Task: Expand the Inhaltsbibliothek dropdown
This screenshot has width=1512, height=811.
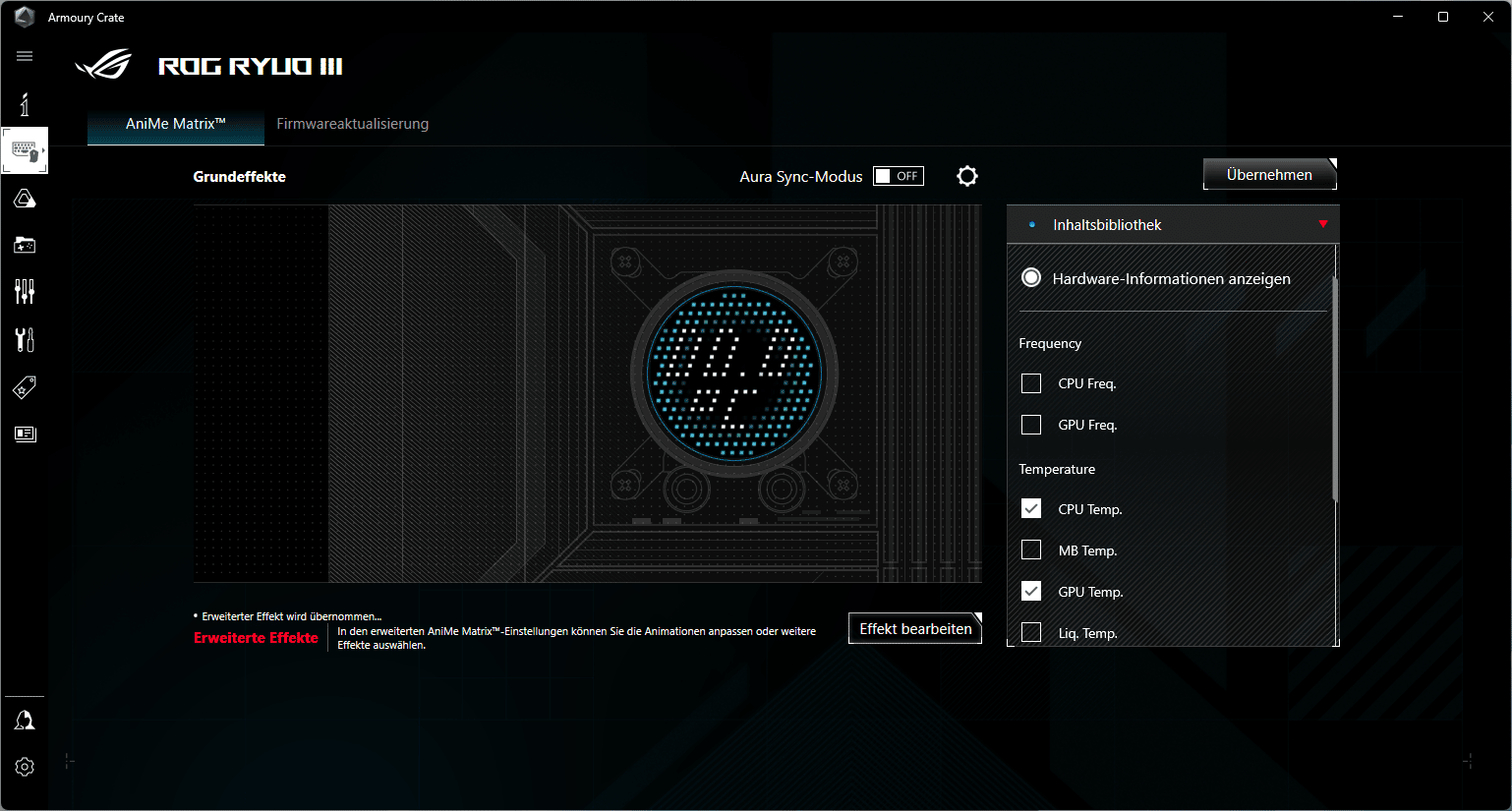Action: point(1322,225)
